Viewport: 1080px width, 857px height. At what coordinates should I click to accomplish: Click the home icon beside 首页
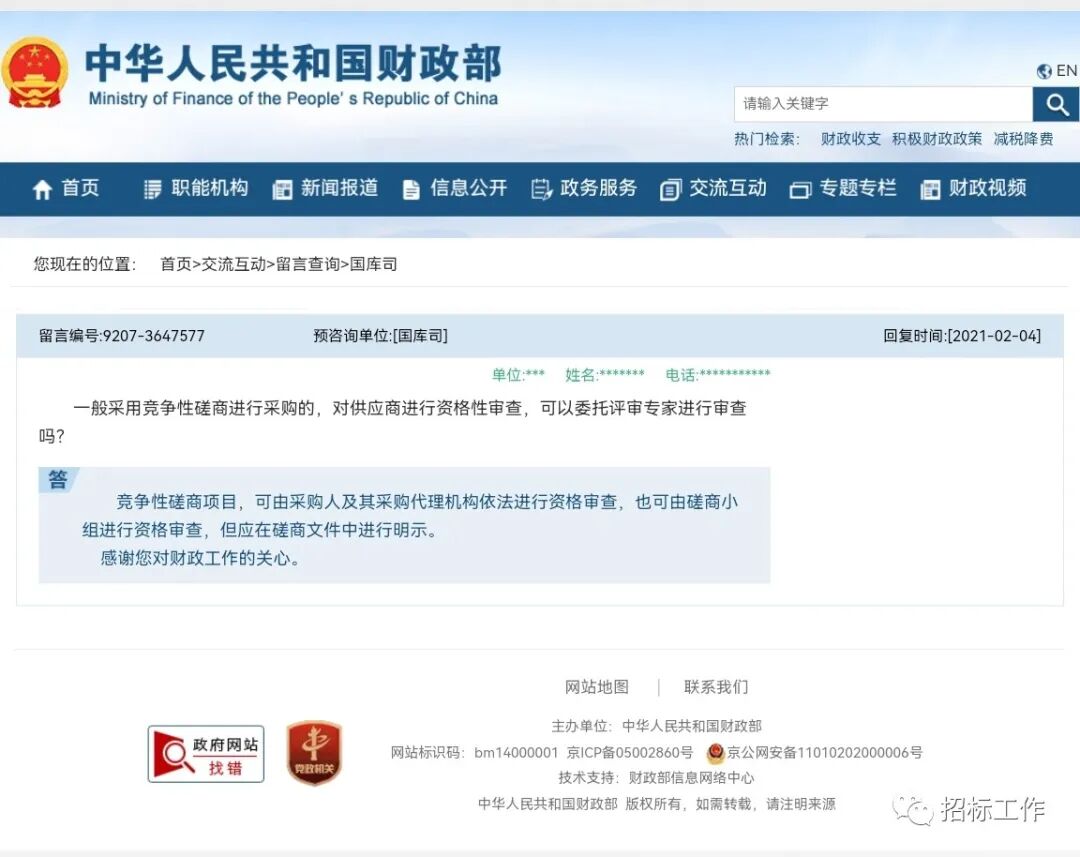tap(42, 189)
